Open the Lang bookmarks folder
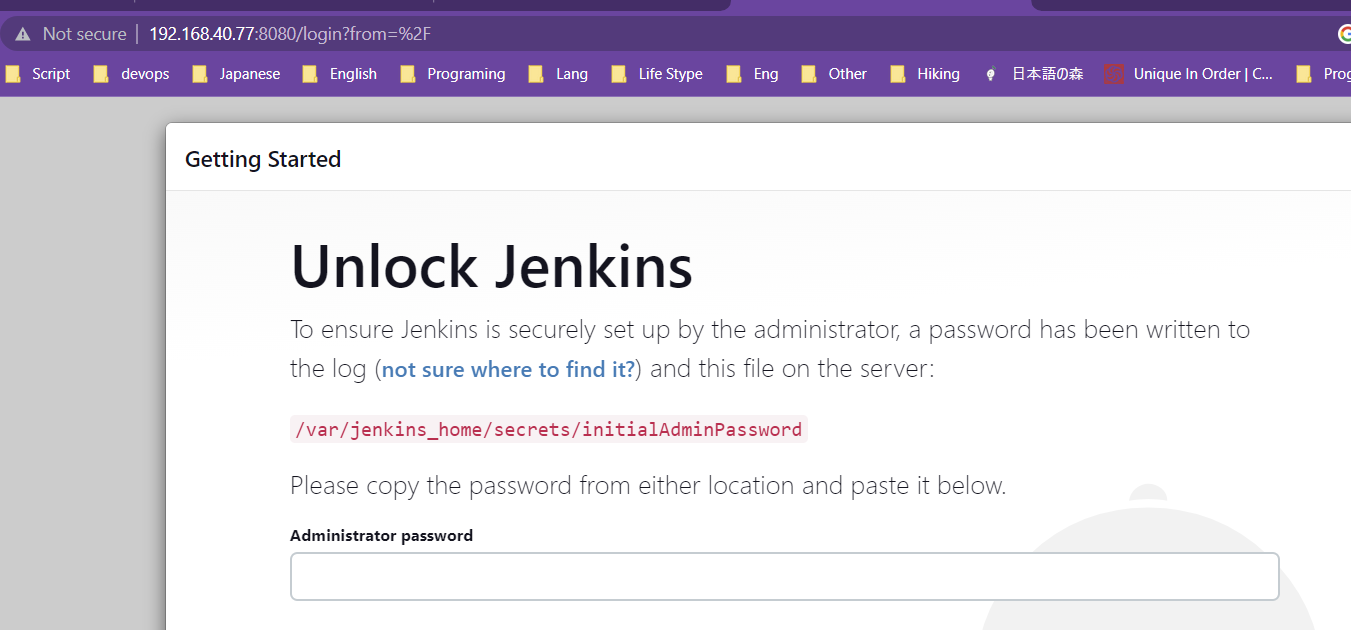Image resolution: width=1351 pixels, height=630 pixels. 558,74
